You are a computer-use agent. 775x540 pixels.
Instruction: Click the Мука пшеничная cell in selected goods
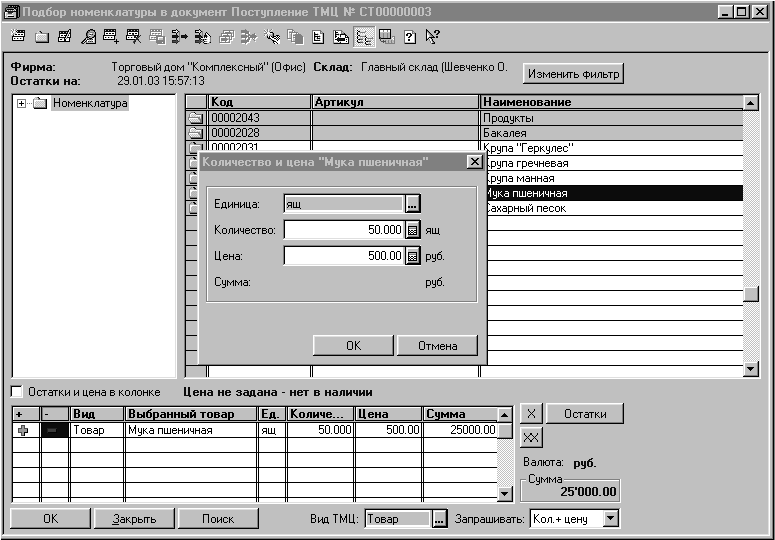click(191, 430)
